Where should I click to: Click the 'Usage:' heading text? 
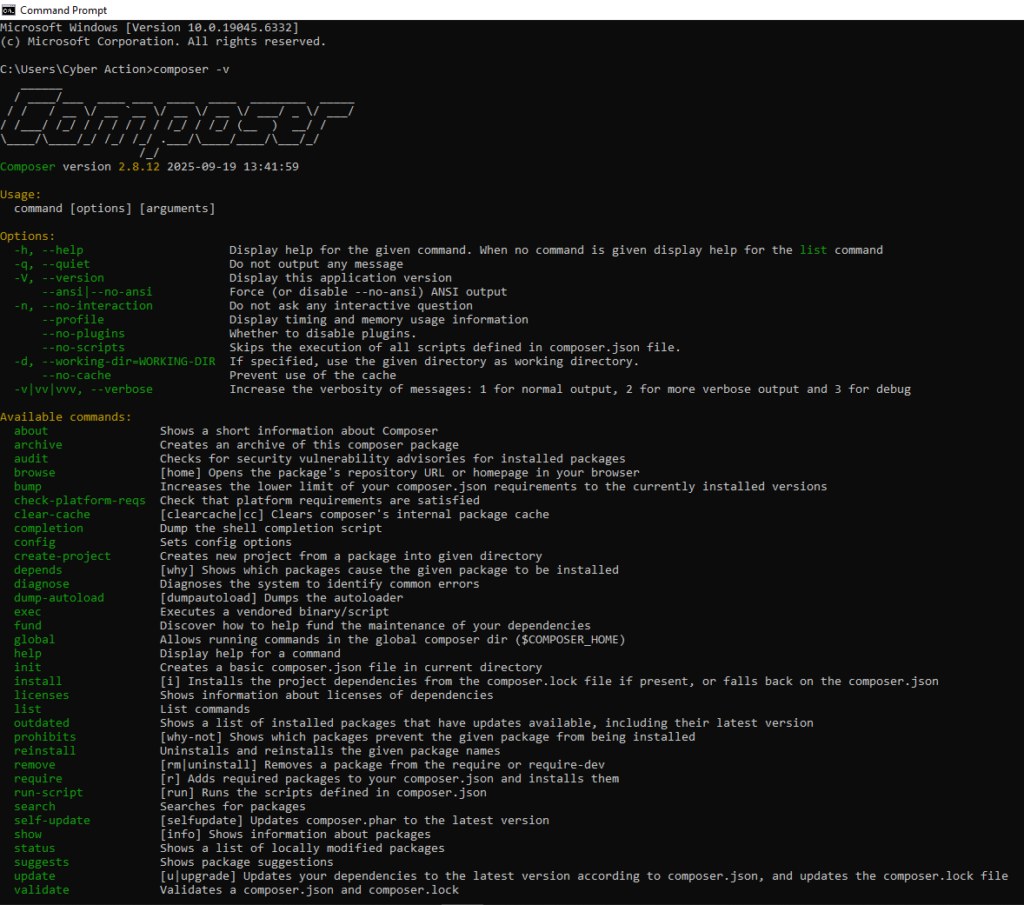pyautogui.click(x=21, y=195)
